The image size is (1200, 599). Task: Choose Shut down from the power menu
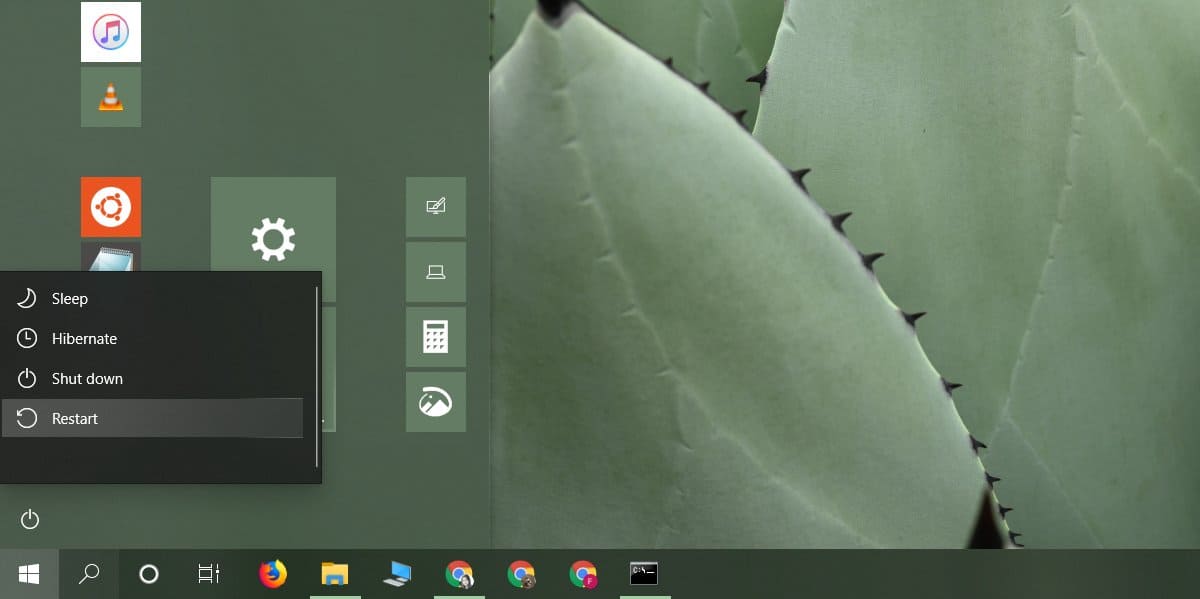pyautogui.click(x=150, y=378)
